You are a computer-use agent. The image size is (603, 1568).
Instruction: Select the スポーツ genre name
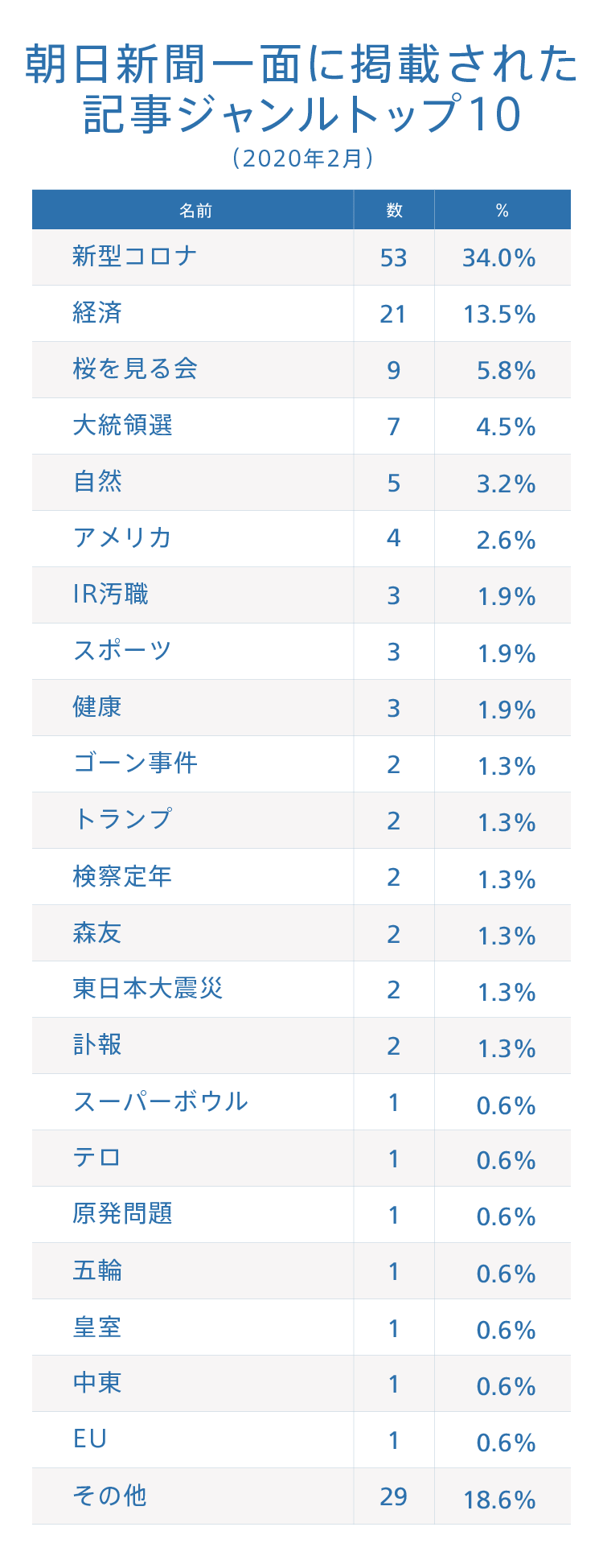(122, 651)
